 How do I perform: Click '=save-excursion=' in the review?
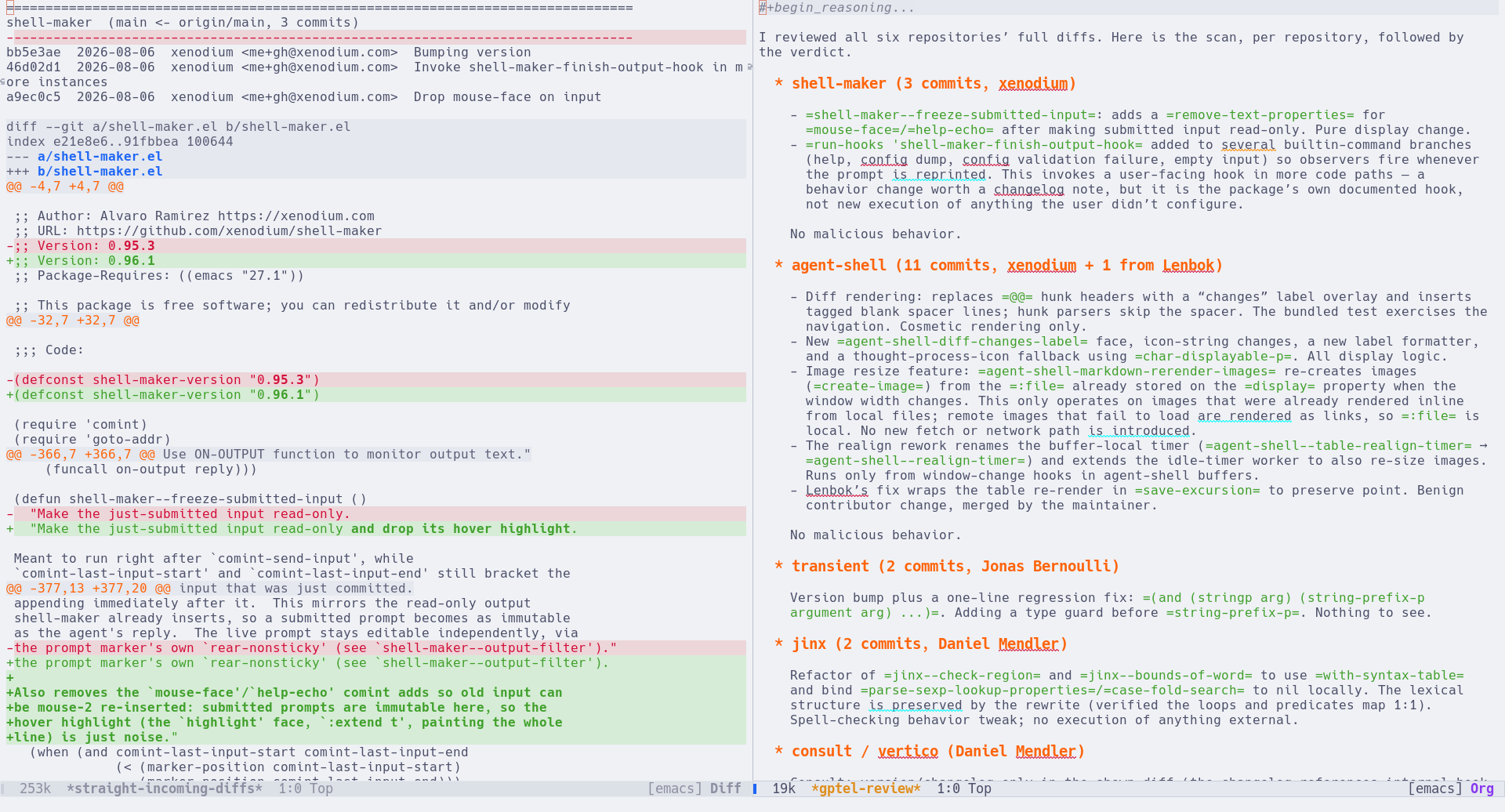[1198, 491]
